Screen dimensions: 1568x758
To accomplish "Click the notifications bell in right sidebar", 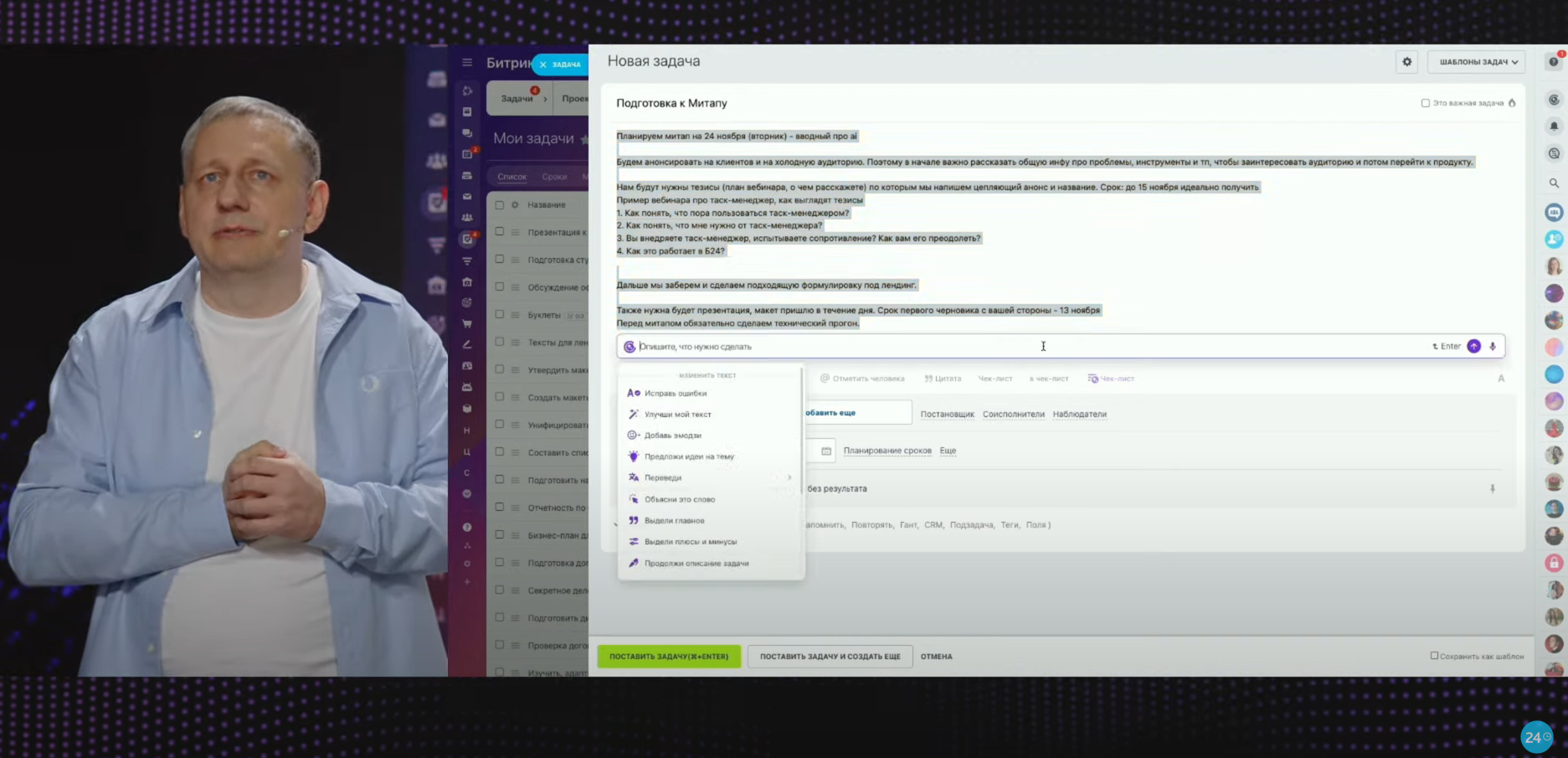I will (x=1554, y=126).
